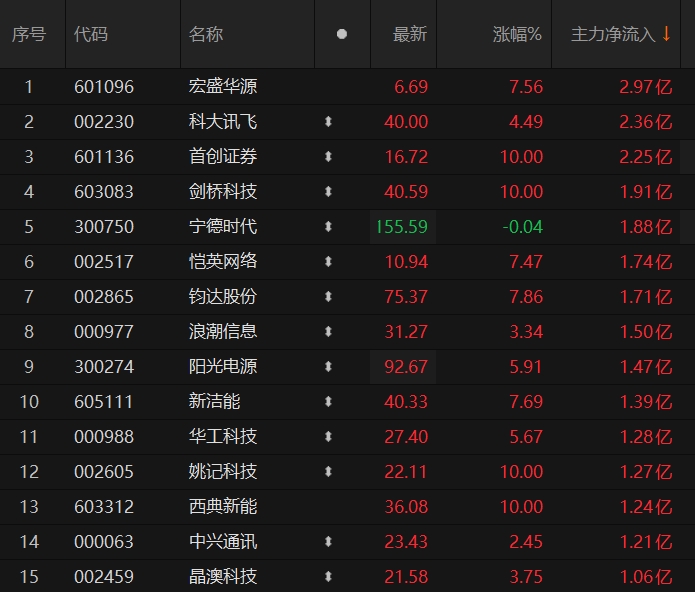
Task: Click the circle dot column header
Action: click(342, 34)
